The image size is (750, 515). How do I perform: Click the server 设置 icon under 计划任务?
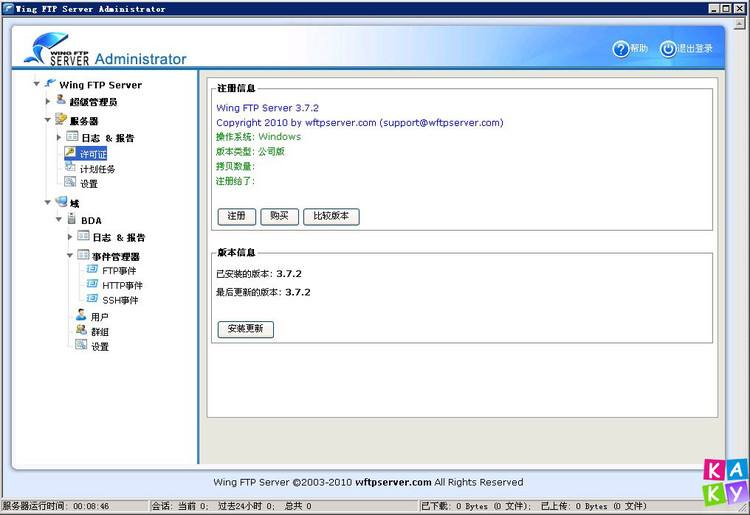70,182
